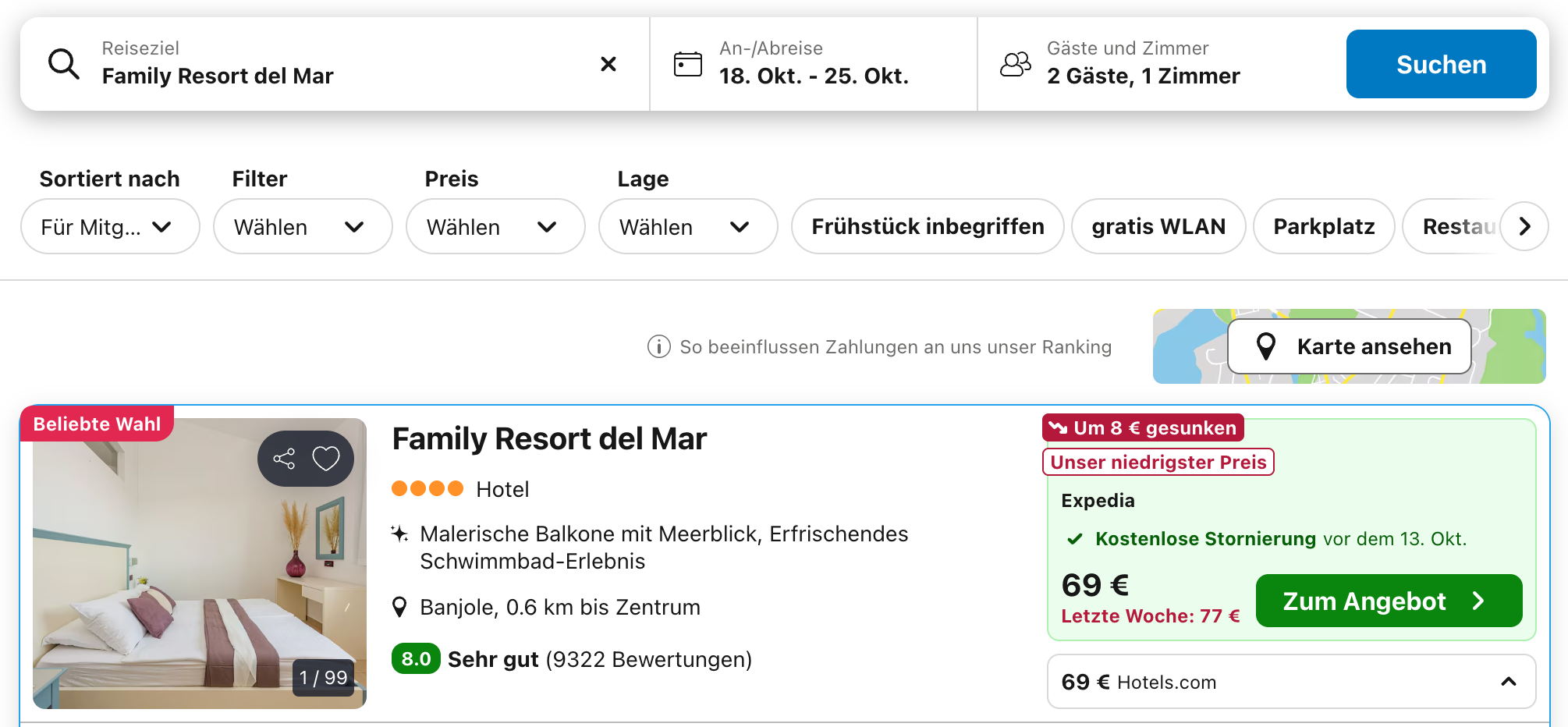Click the info icon about ranking payments
Screen dimensions: 1568x727
coord(659,346)
